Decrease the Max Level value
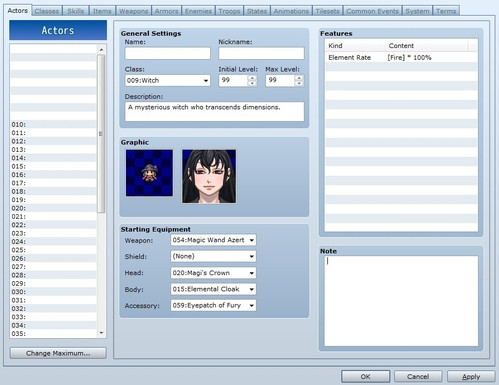The width and height of the screenshot is (499, 385). click(x=299, y=83)
